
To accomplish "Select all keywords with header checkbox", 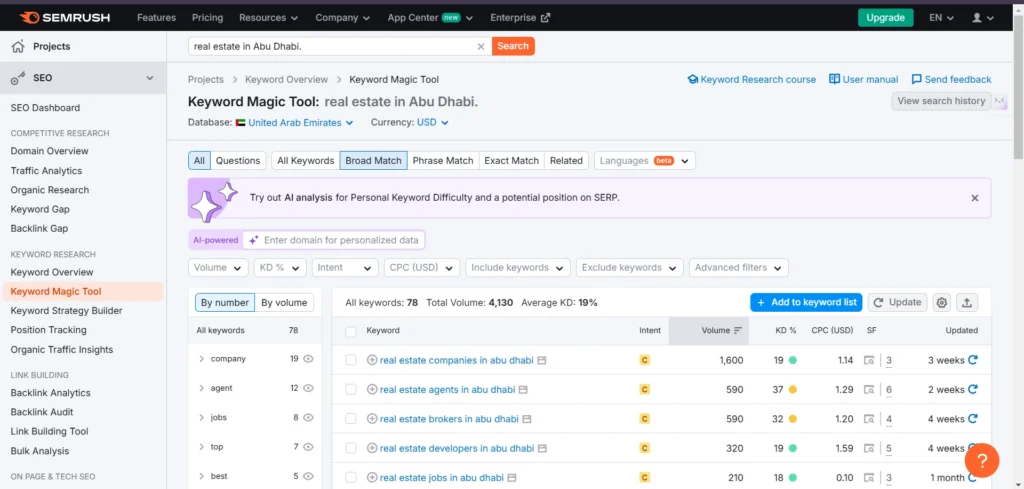I will click(351, 331).
